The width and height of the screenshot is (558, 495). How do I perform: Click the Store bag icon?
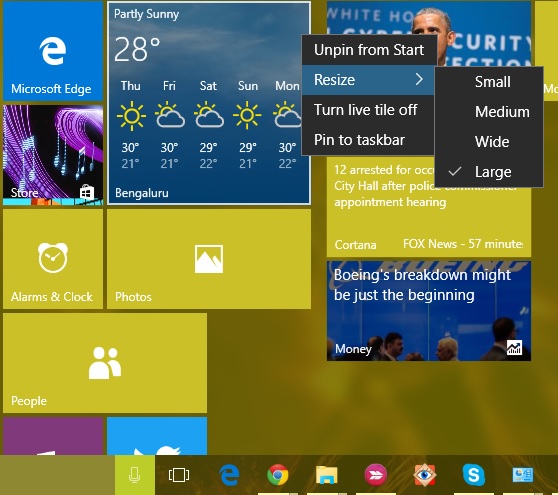point(87,193)
